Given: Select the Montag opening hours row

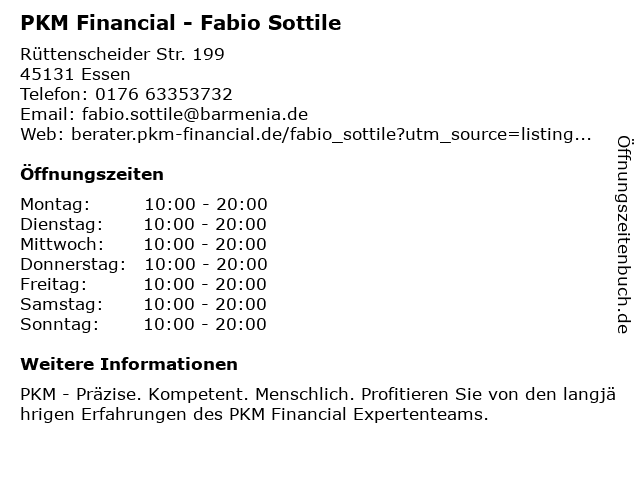Looking at the screenshot, I should 144,204.
